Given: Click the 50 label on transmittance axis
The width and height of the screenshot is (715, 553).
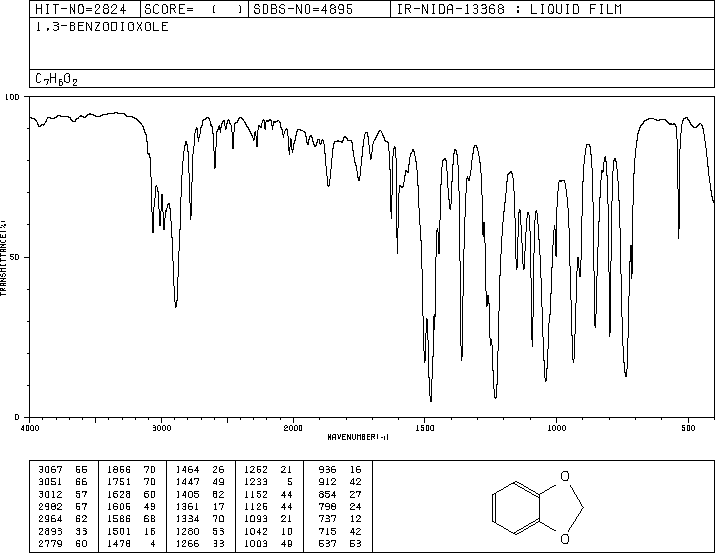Looking at the screenshot, I should coord(15,257).
